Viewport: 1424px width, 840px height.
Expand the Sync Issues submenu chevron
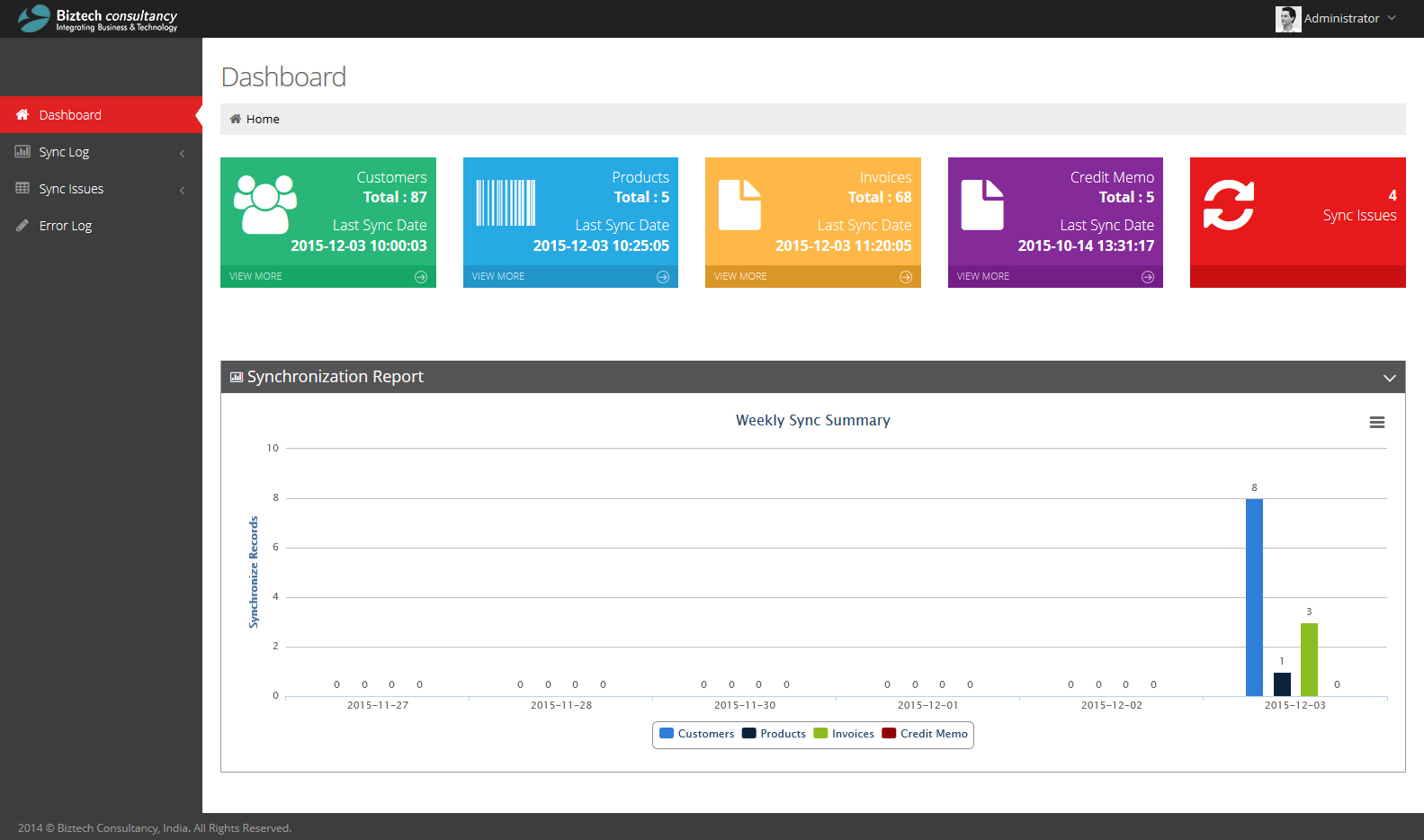tap(183, 190)
